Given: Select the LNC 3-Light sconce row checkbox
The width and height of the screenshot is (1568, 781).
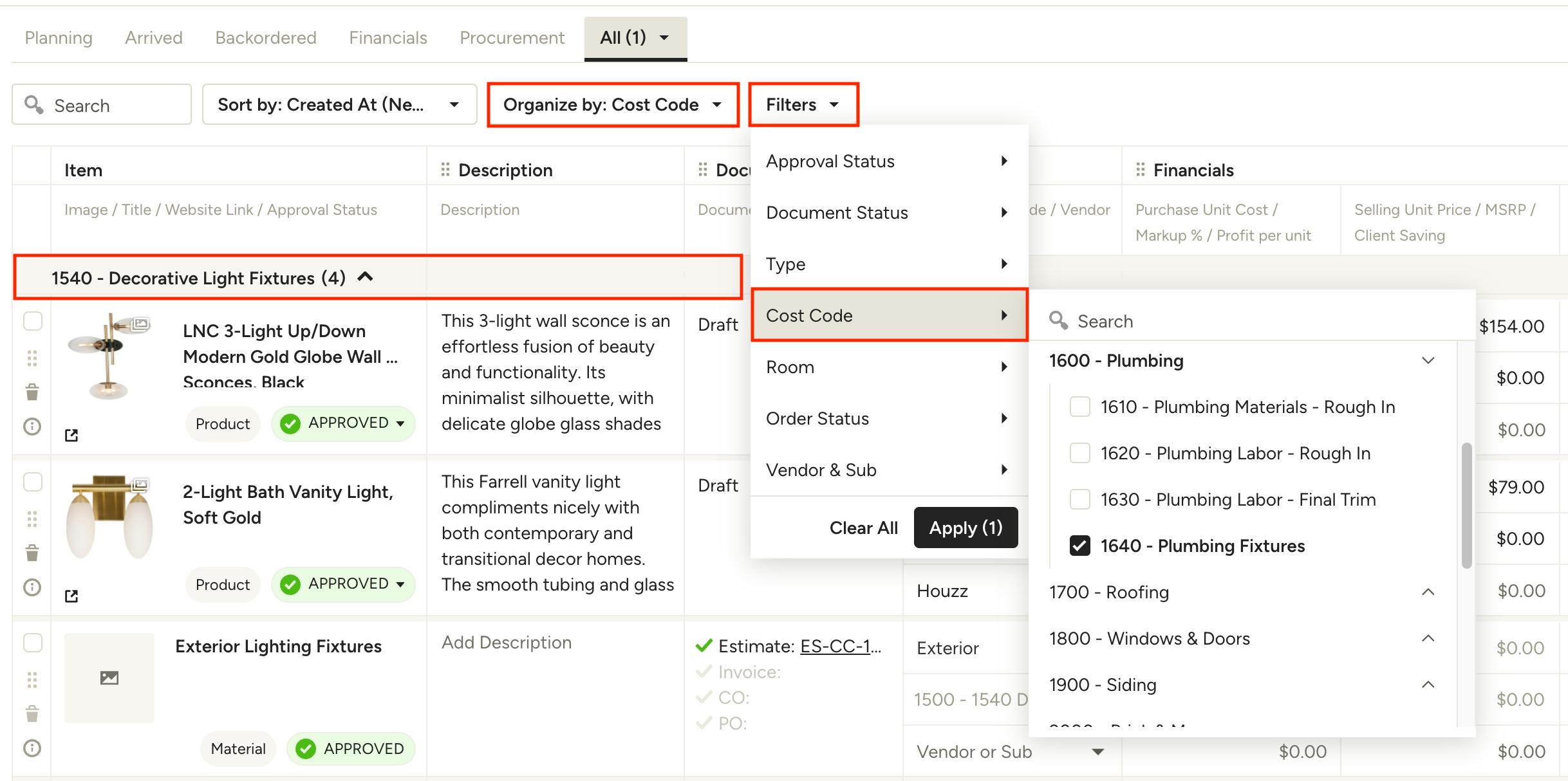Looking at the screenshot, I should [x=32, y=321].
